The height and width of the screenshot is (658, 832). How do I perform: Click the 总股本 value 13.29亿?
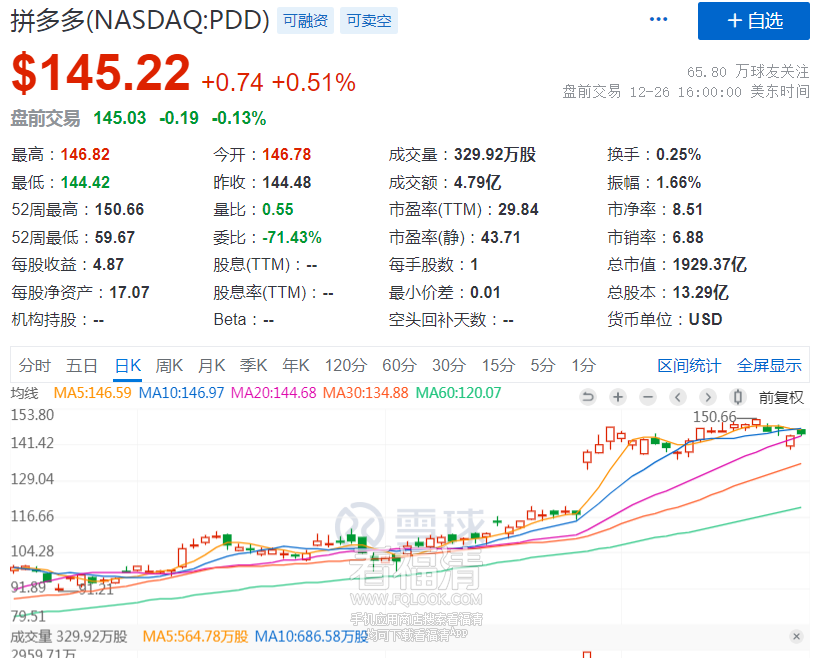(701, 292)
